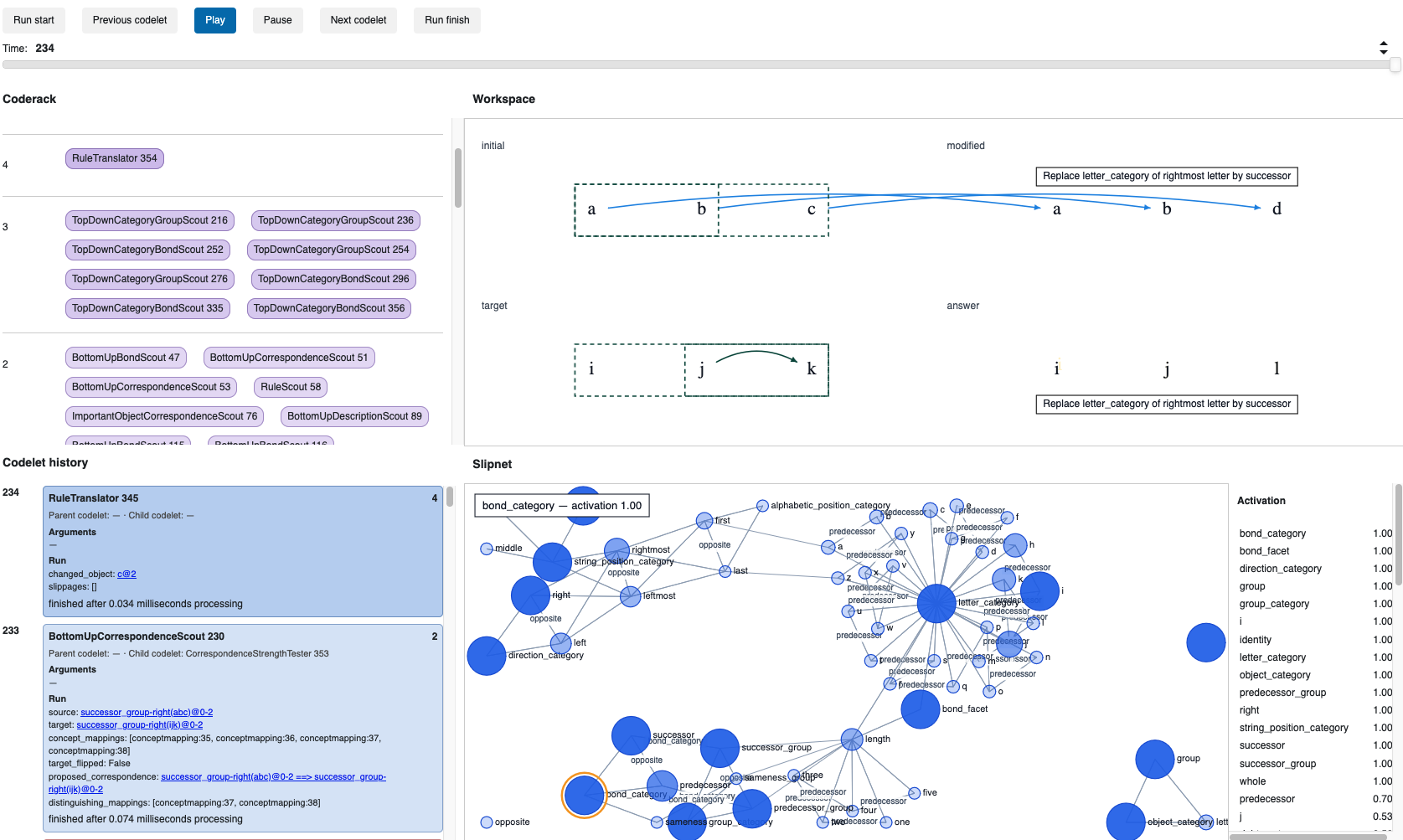Viewport: 1403px width, 840px height.
Task: Click the length slipnet node
Action: tap(852, 740)
